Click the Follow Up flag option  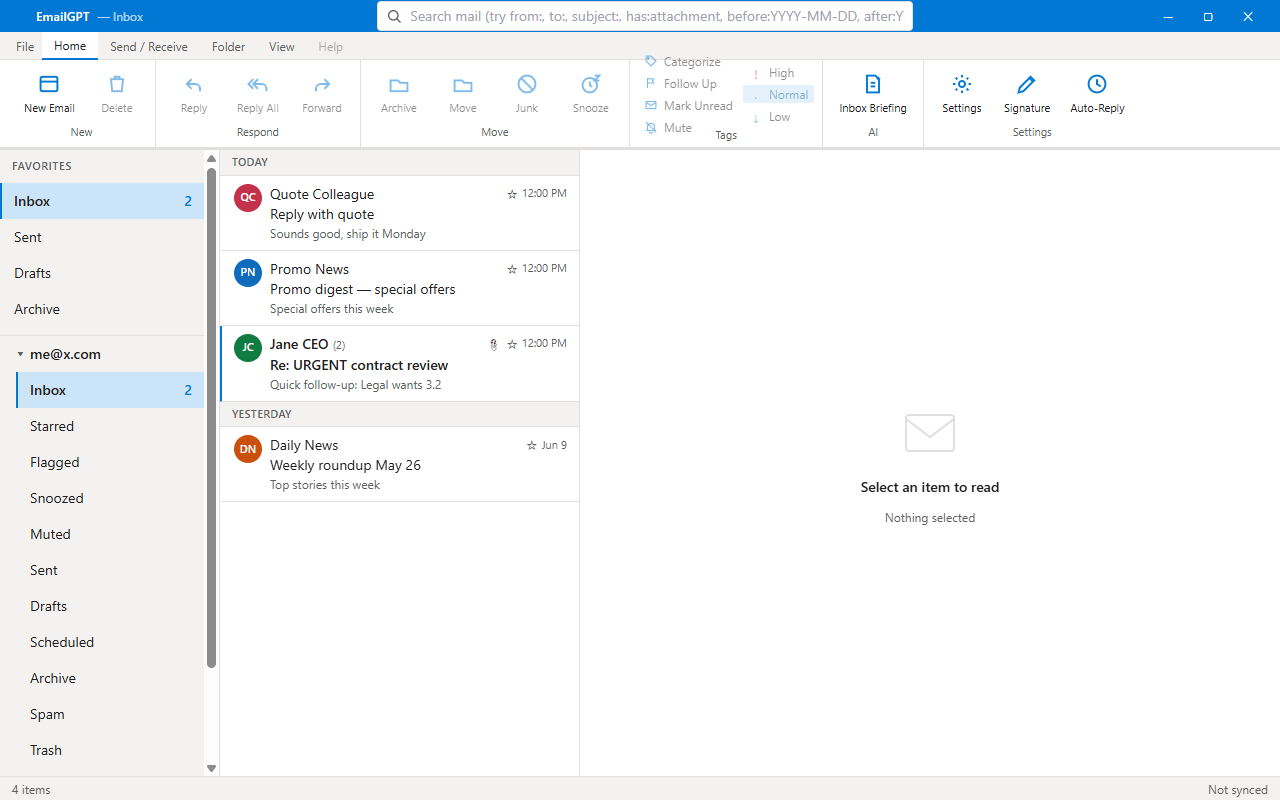click(681, 84)
